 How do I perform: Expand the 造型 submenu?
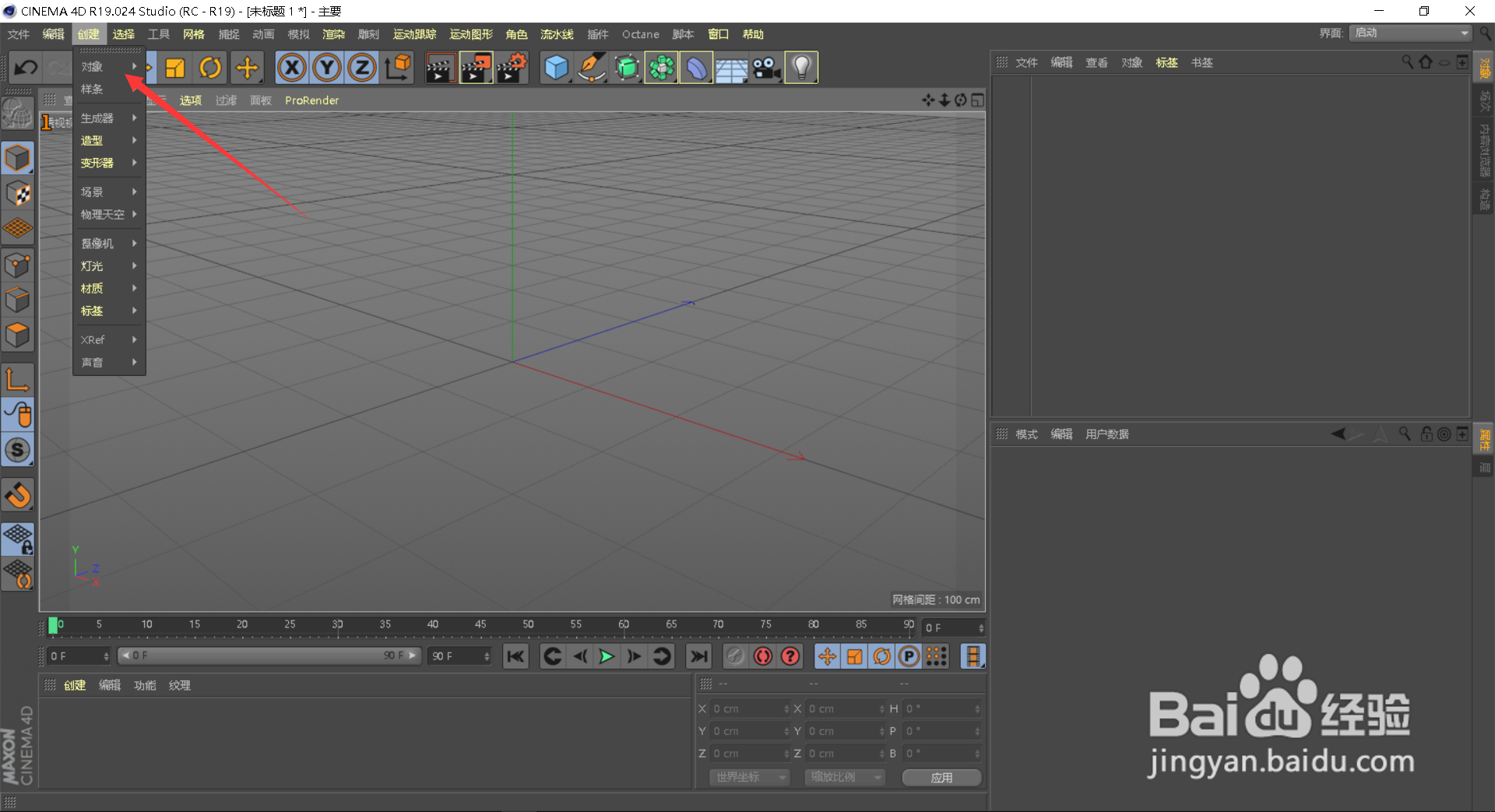click(109, 141)
